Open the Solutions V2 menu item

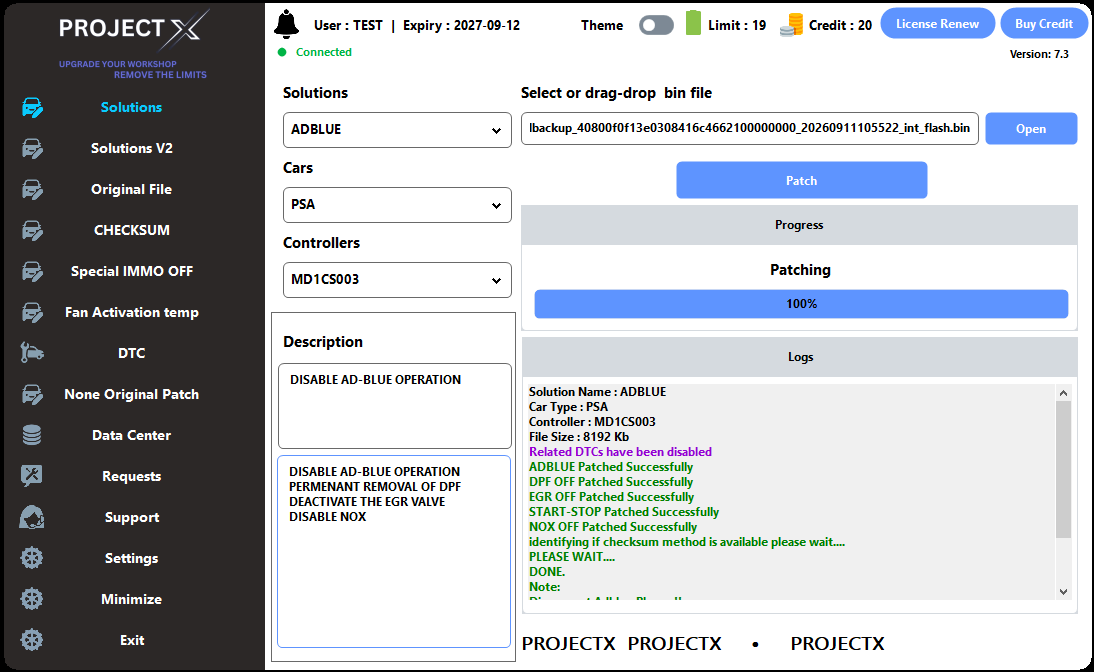click(131, 148)
